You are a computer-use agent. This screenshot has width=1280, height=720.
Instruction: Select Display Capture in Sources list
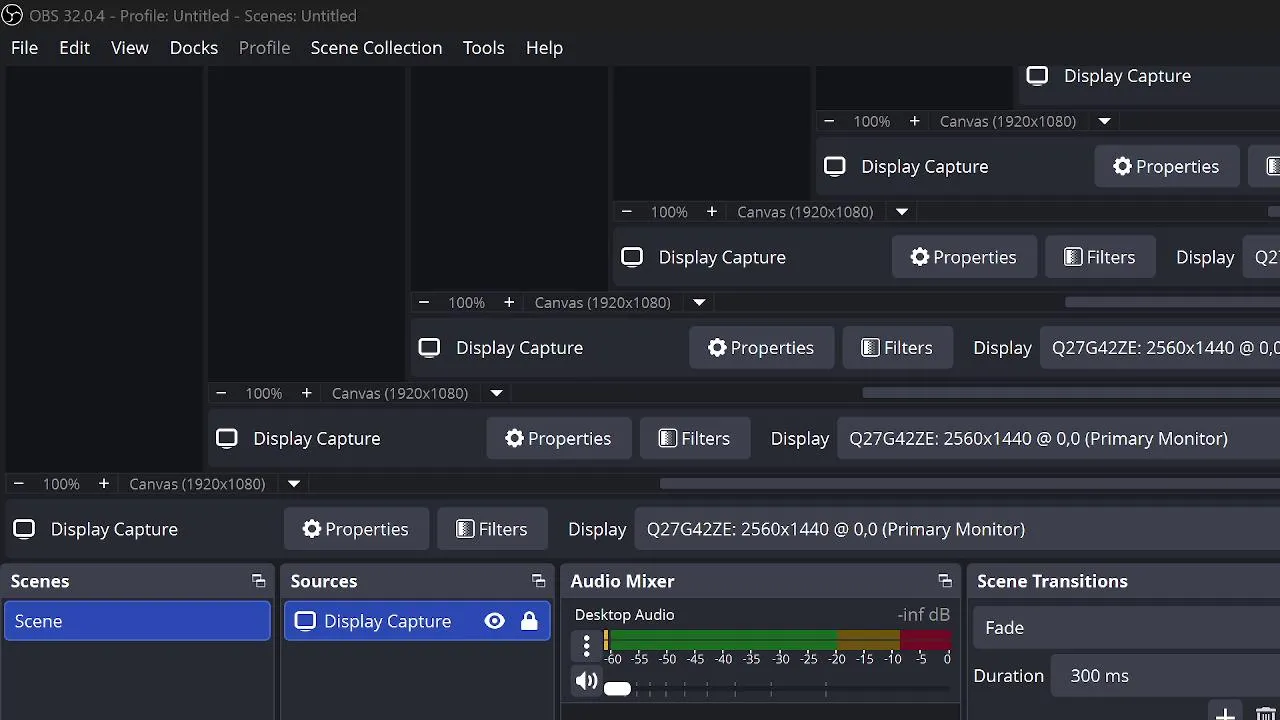(417, 621)
